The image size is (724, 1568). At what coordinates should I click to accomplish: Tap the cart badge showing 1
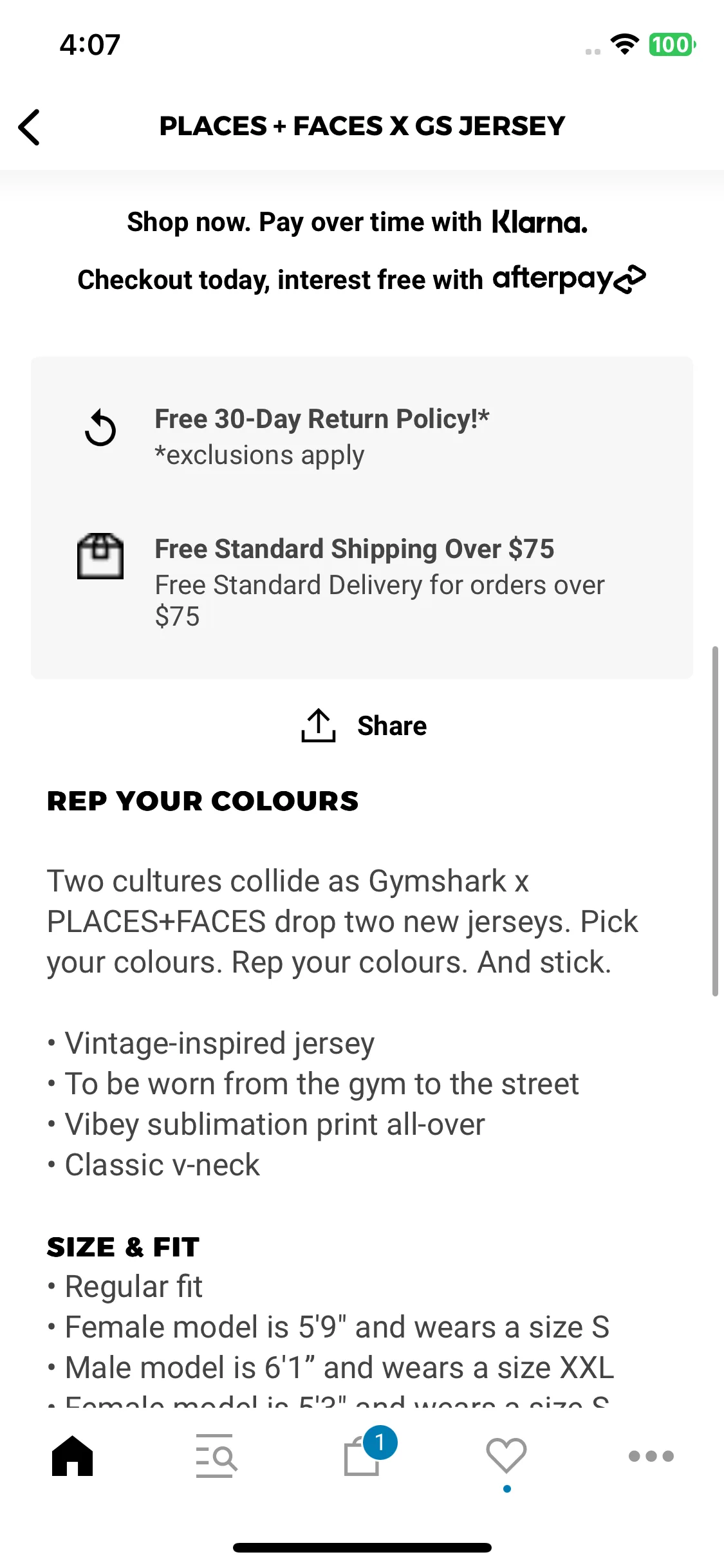click(380, 1442)
